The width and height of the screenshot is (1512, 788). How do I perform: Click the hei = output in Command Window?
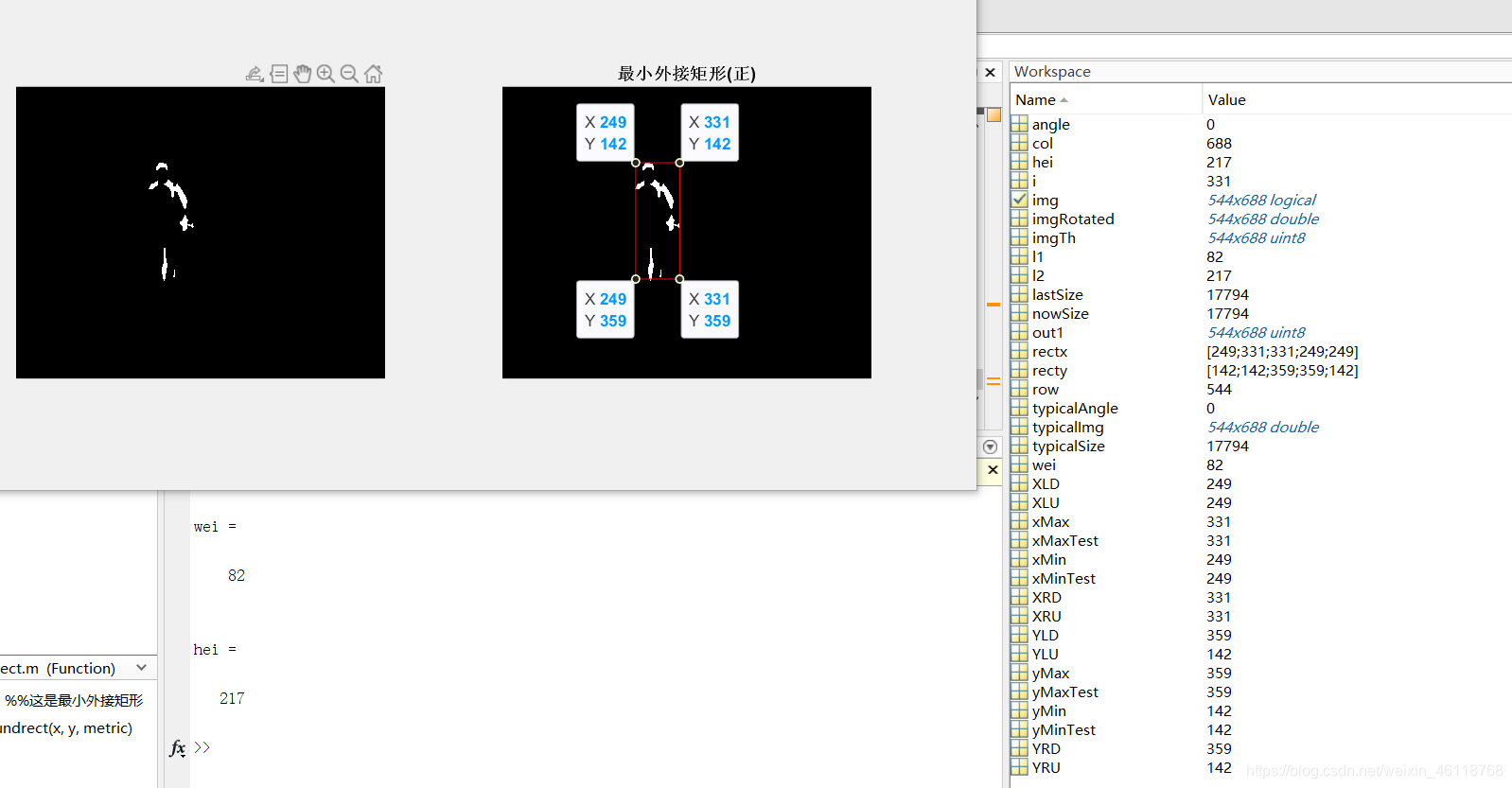[x=215, y=650]
